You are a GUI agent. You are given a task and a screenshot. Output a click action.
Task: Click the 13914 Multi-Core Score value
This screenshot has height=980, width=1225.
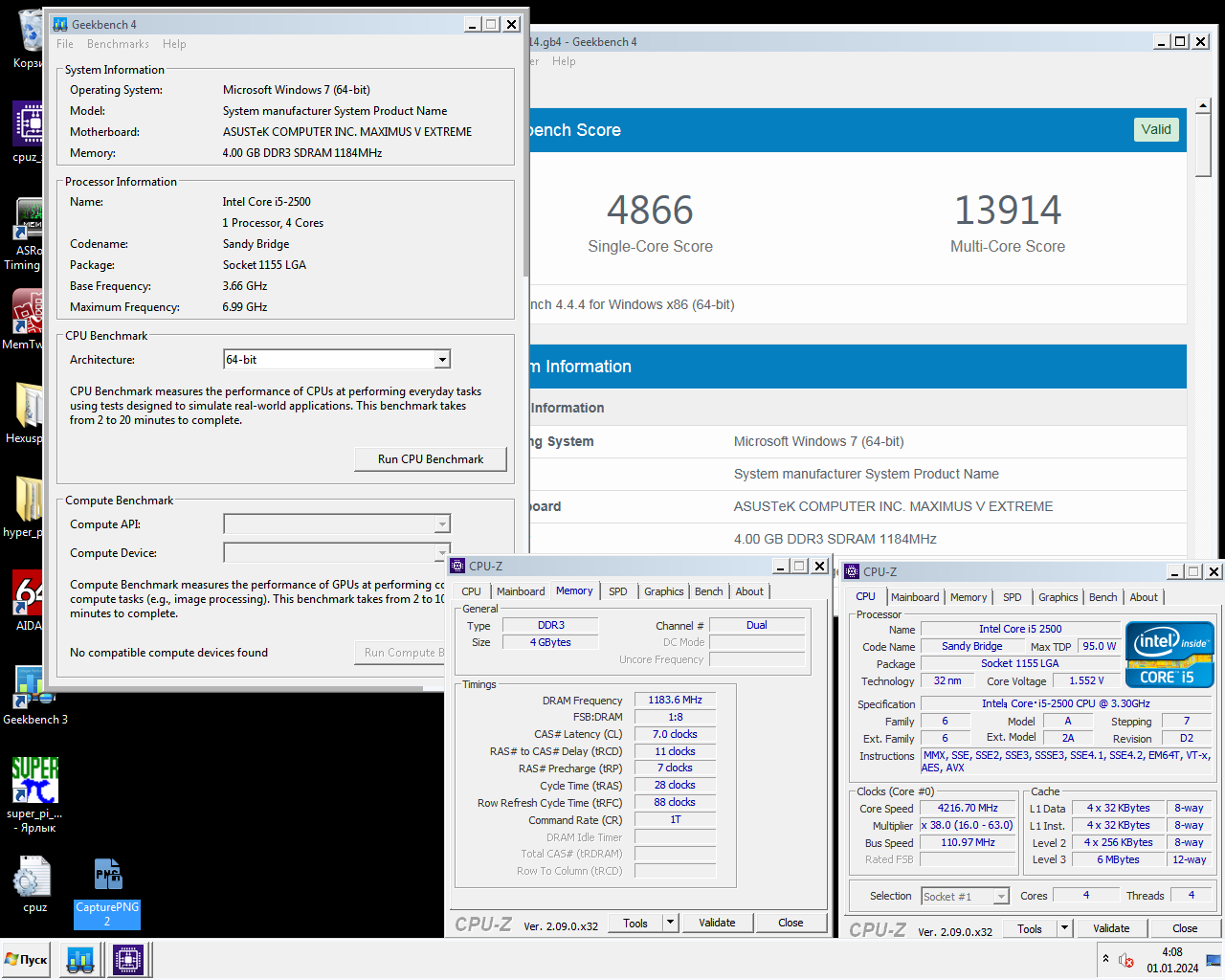click(1008, 211)
